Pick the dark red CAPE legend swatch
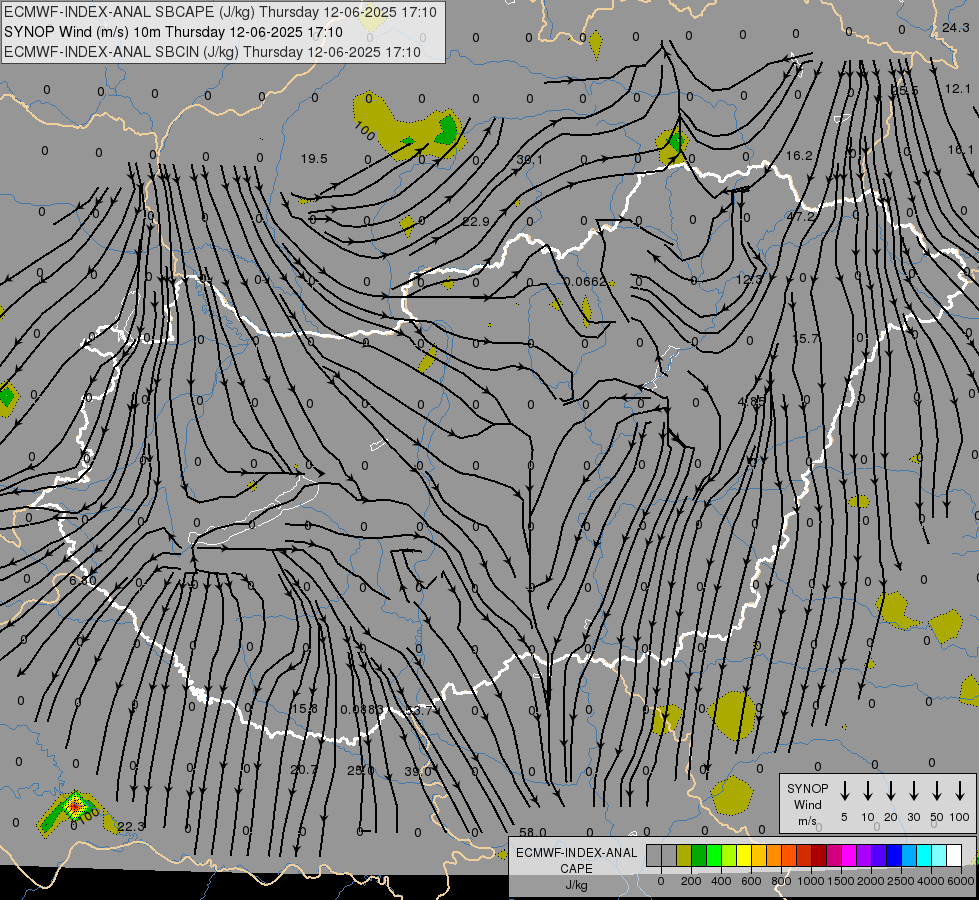979x900 pixels. point(819,856)
